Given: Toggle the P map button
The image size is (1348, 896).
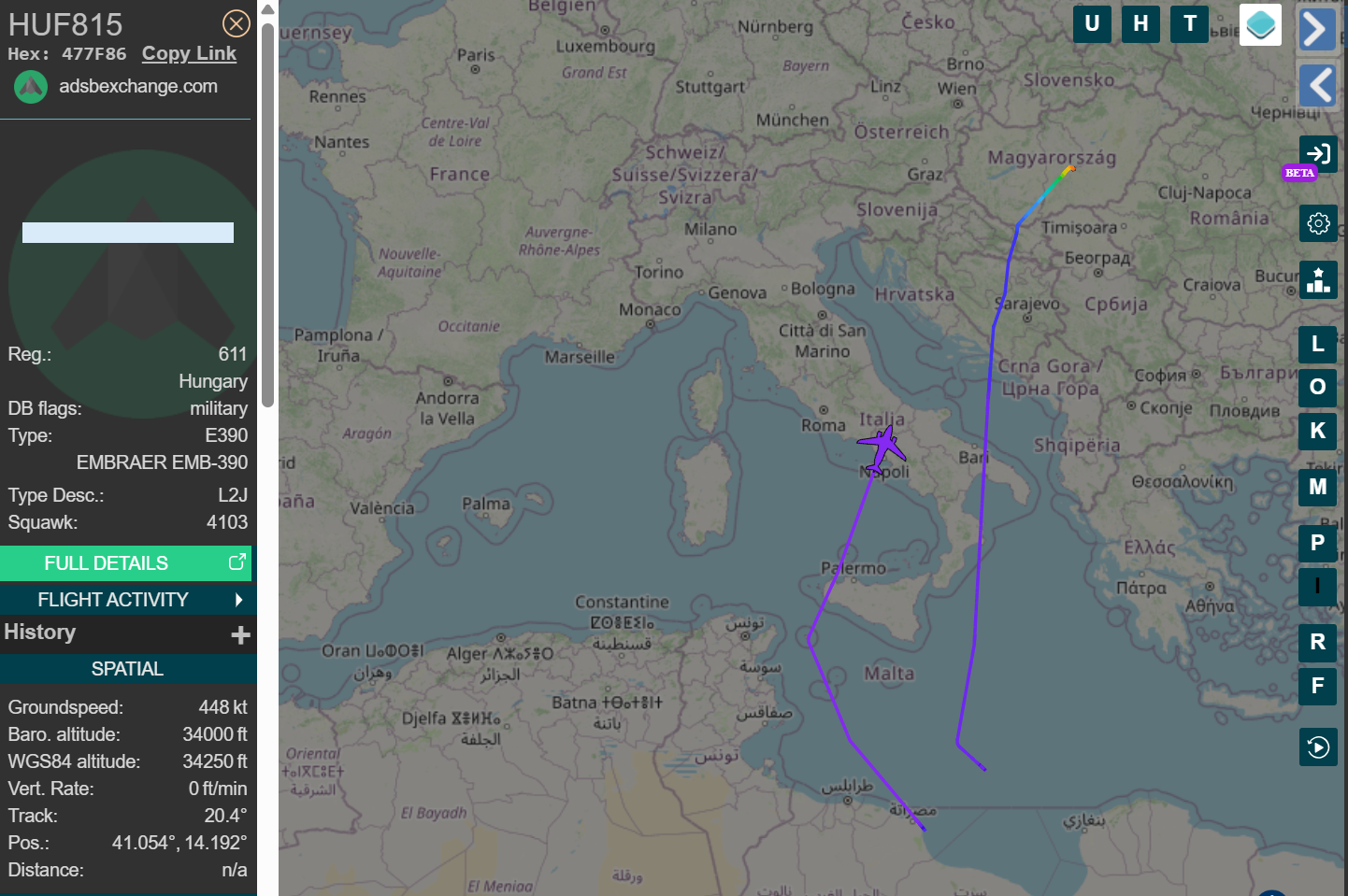Looking at the screenshot, I should click(x=1318, y=542).
